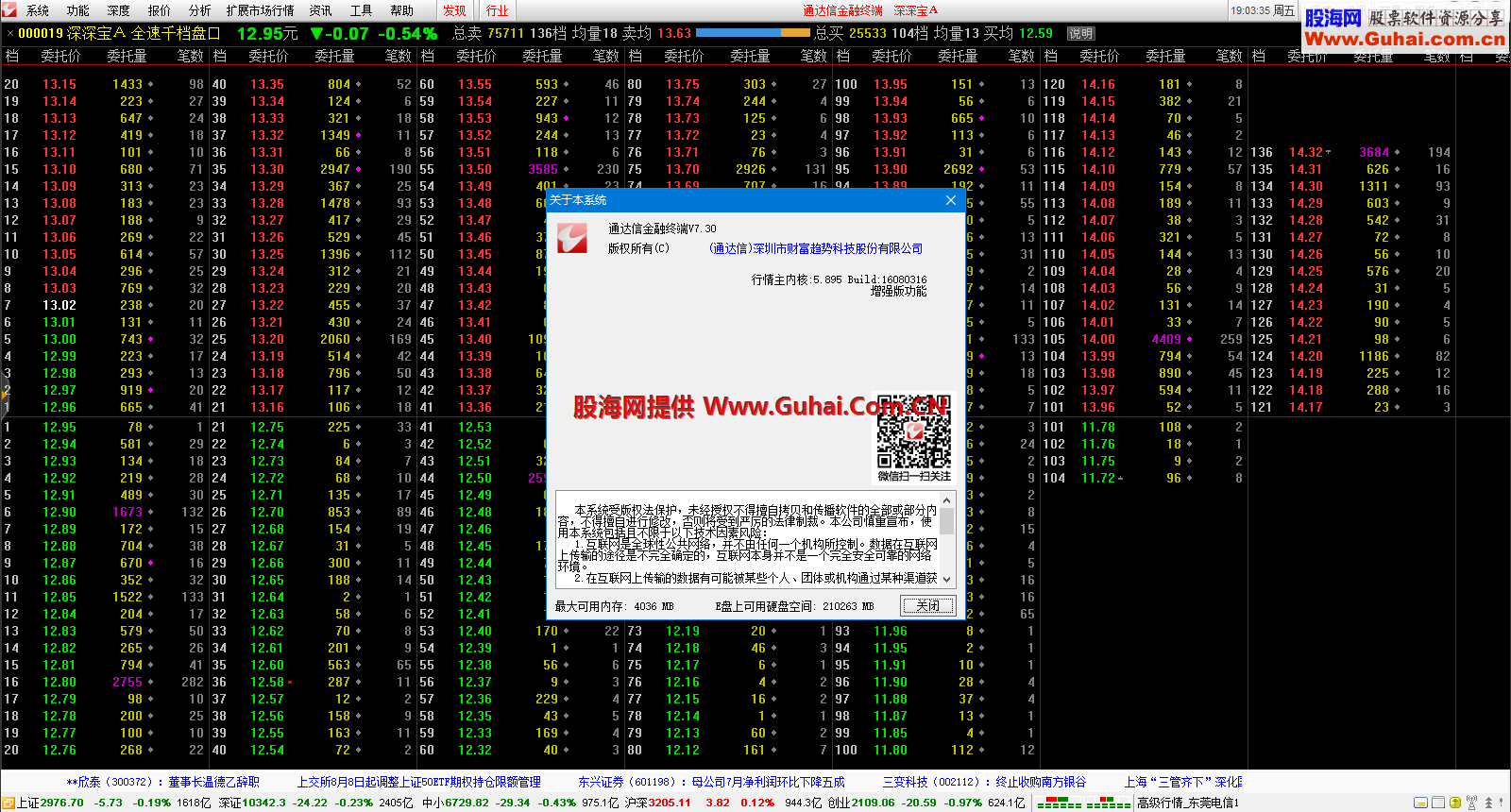Screen dimensions: 1511x812
Task: Open the 功能 menu
Action: (78, 10)
